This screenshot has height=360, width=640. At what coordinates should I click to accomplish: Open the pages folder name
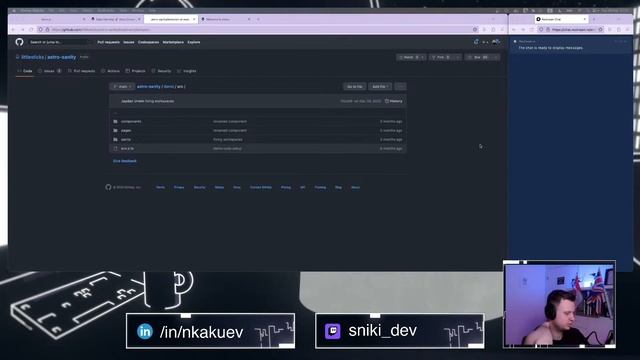point(126,131)
